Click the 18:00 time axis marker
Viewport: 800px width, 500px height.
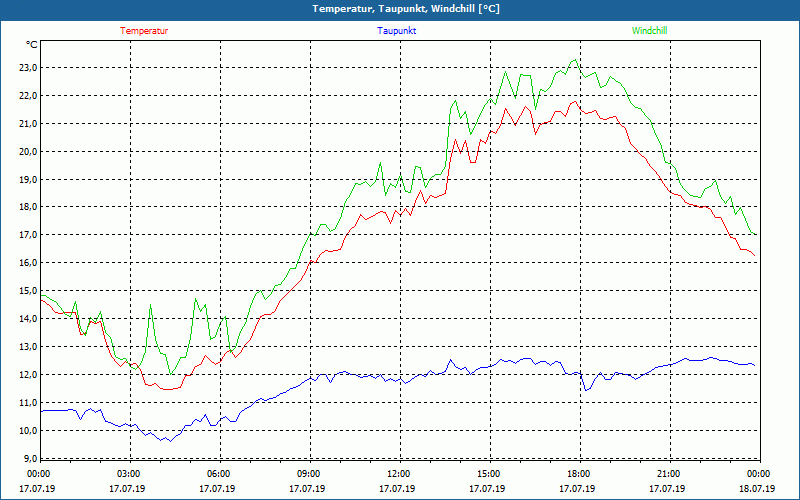[579, 474]
